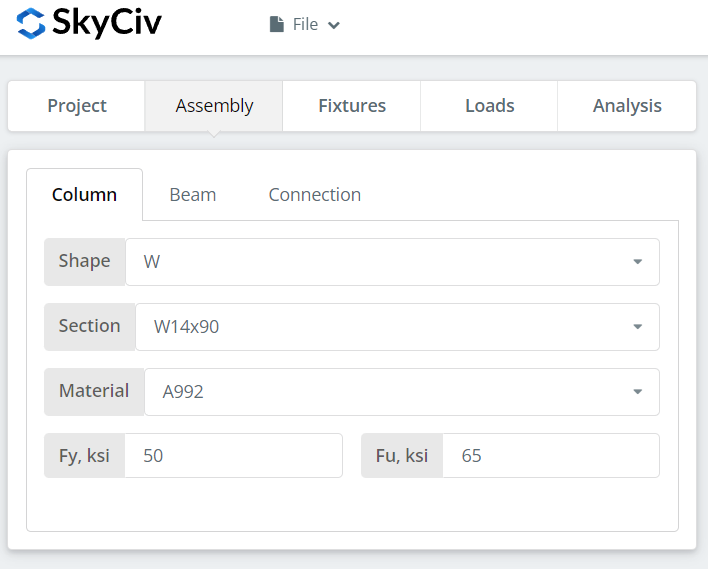Go to the Fixtures tab
The image size is (708, 569).
click(352, 106)
